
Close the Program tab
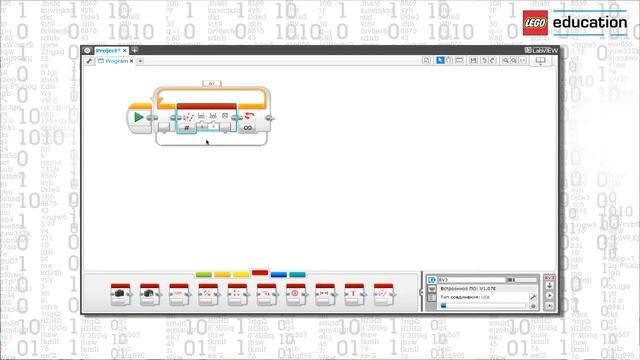pos(131,61)
